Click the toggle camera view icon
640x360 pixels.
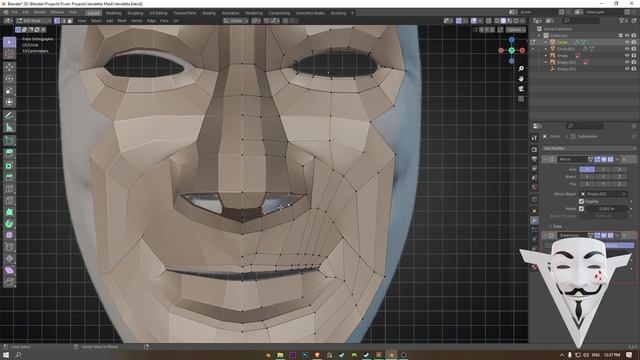[521, 89]
